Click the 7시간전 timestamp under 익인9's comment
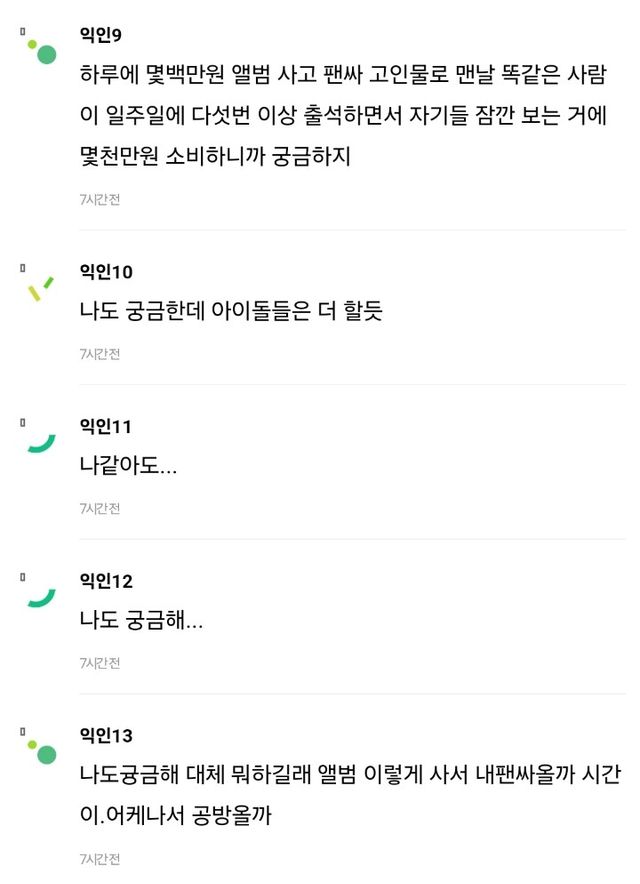This screenshot has width=640, height=884. tap(100, 199)
